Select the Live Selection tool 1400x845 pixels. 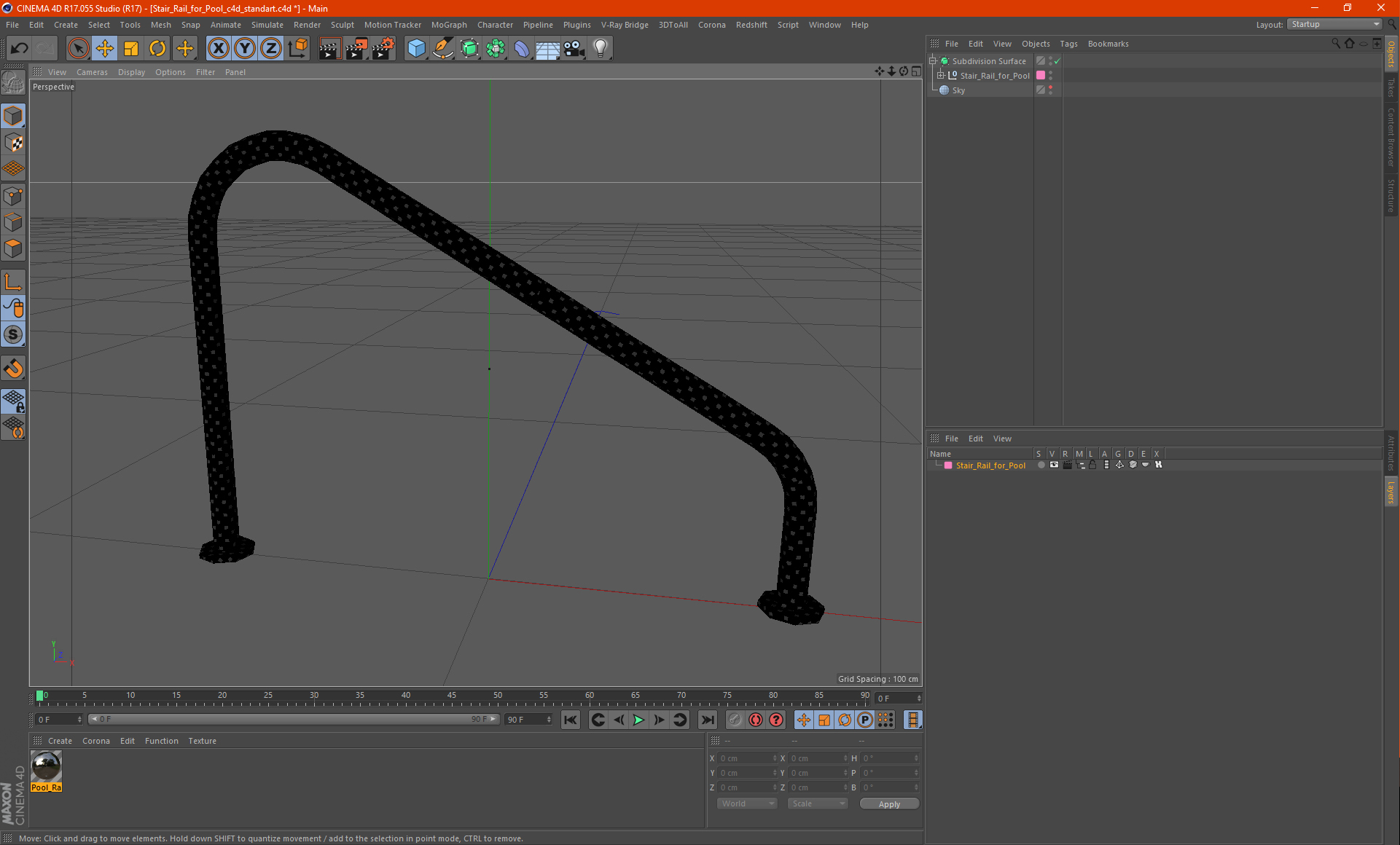(78, 48)
